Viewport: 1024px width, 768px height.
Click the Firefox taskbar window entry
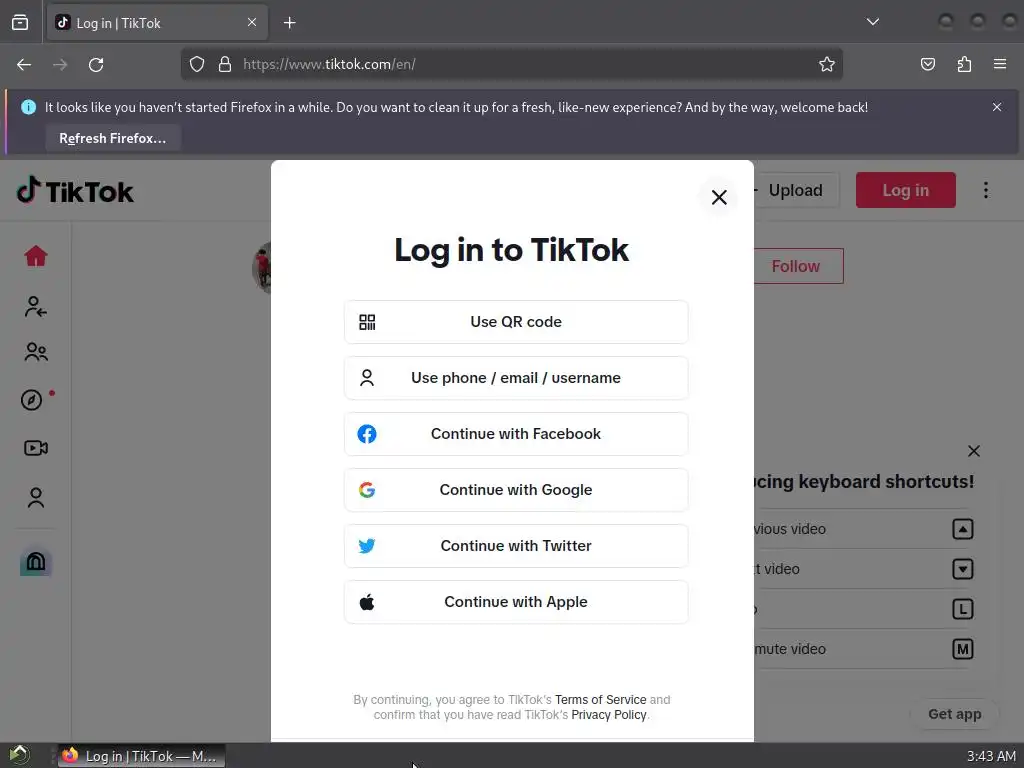pyautogui.click(x=142, y=756)
